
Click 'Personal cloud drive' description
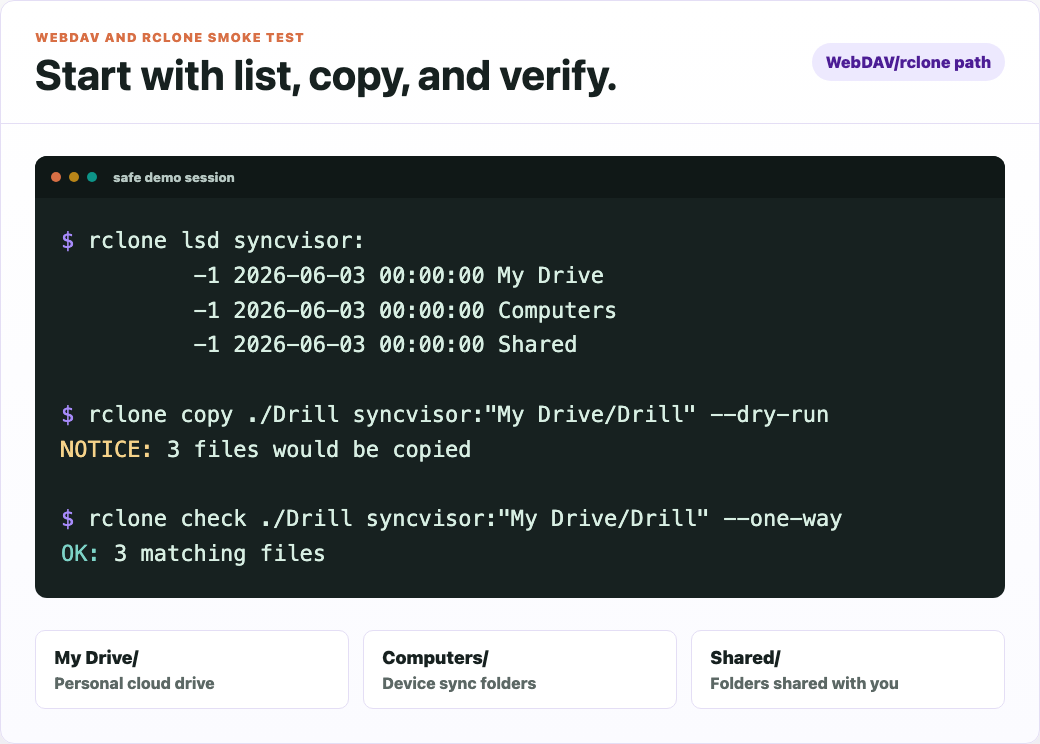coord(135,684)
